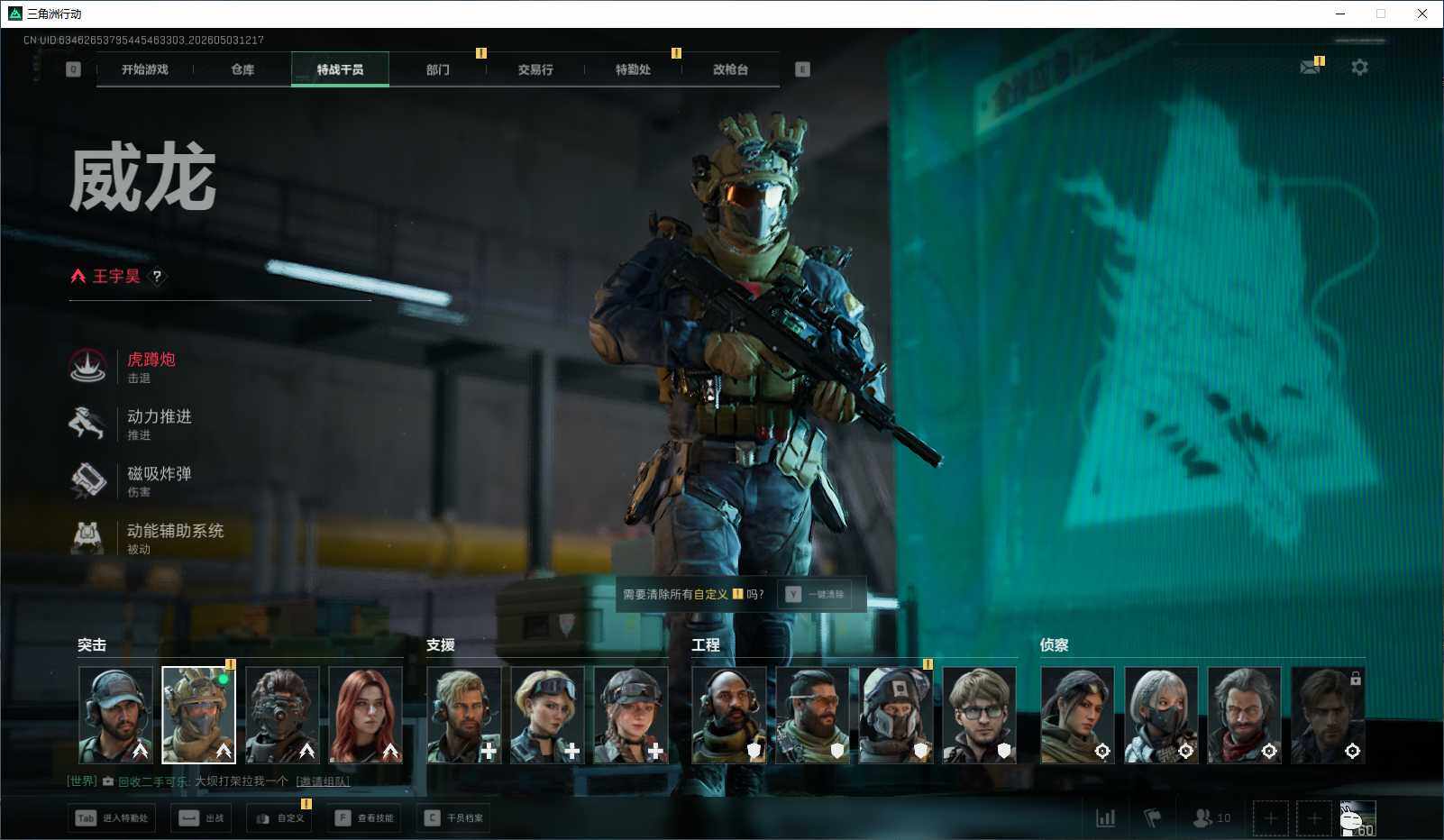Choose the blonde 支援 operator with goggles
This screenshot has width=1444, height=840.
pyautogui.click(x=547, y=715)
